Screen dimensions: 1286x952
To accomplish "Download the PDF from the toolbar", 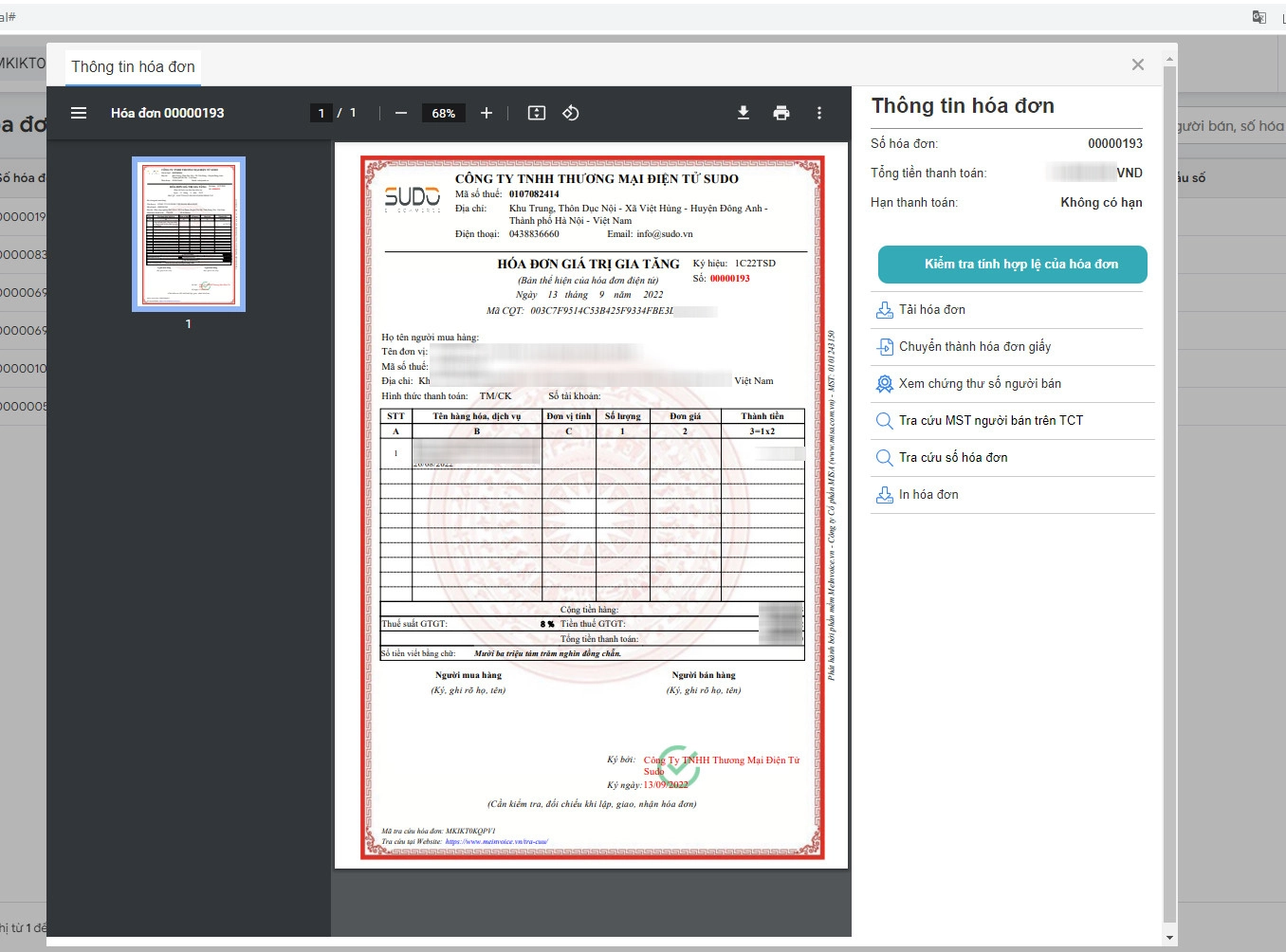I will point(744,113).
